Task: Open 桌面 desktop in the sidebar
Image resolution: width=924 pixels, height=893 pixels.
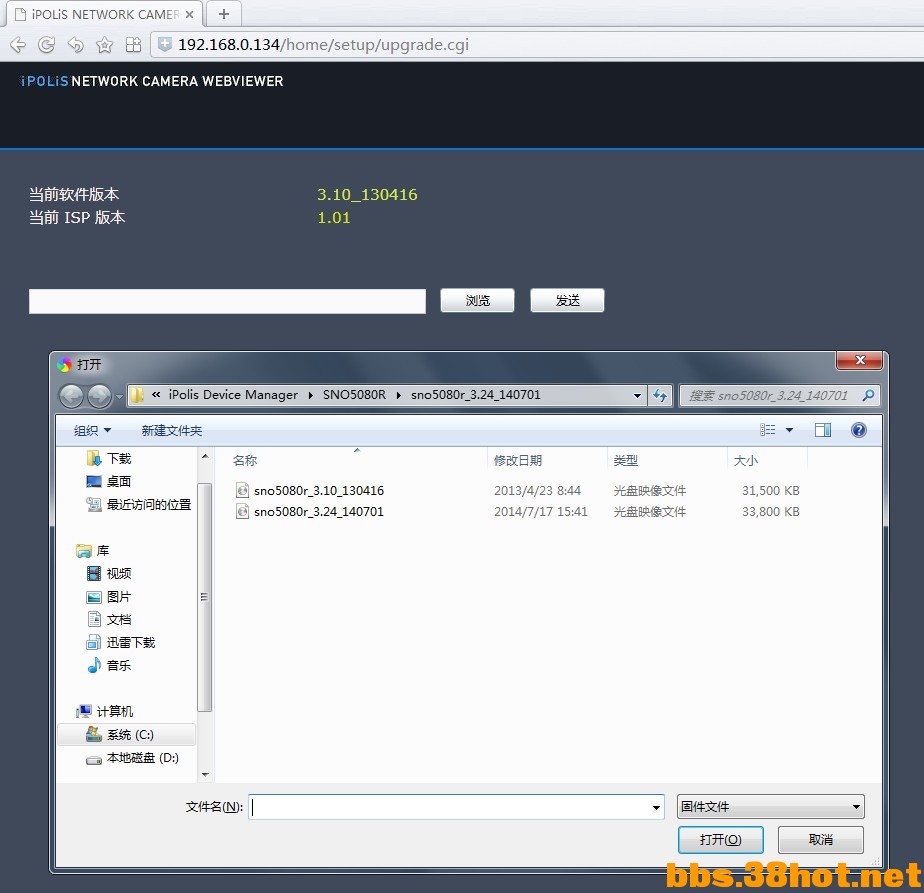Action: coord(118,482)
